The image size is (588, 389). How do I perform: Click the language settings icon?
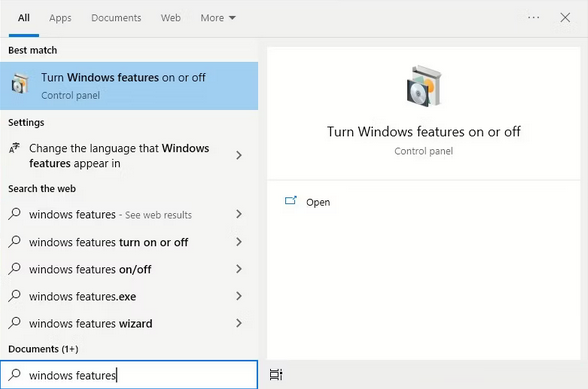14,148
